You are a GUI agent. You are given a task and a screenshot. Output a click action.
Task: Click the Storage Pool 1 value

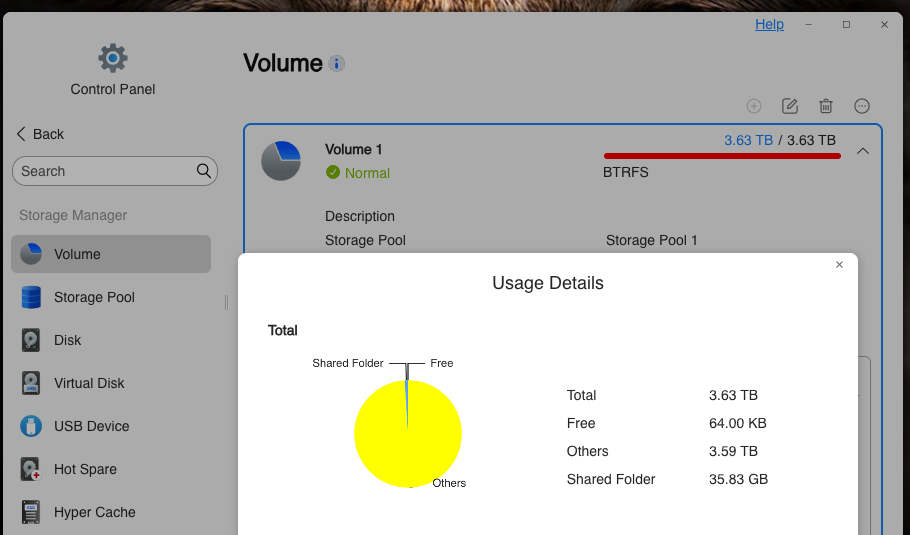(651, 240)
